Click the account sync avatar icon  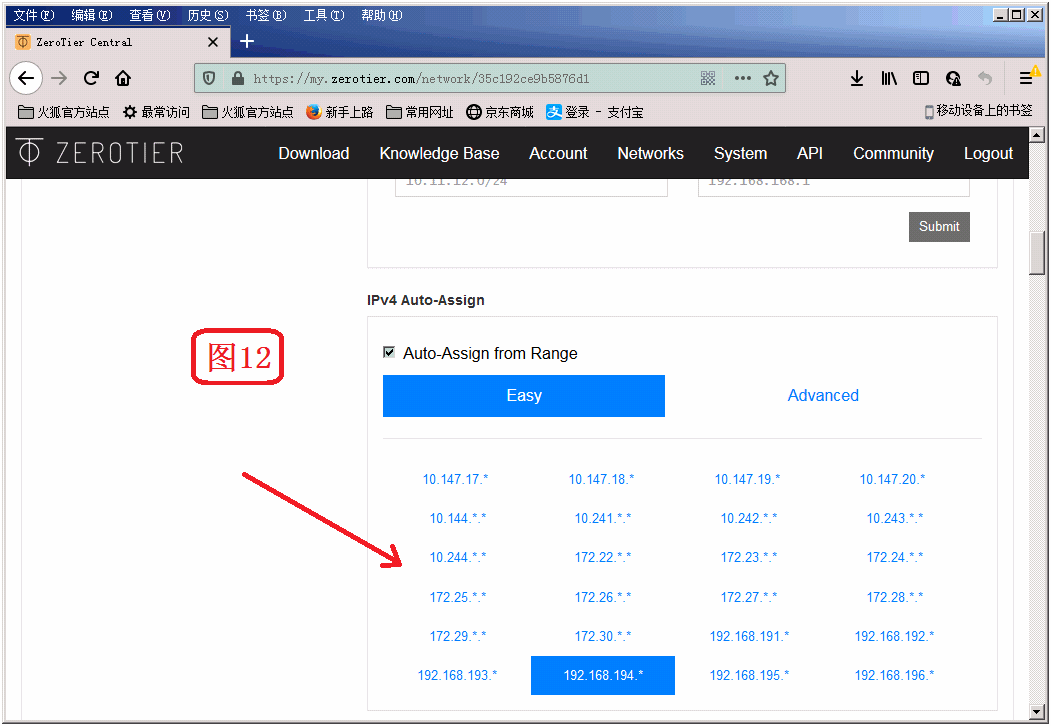click(953, 78)
